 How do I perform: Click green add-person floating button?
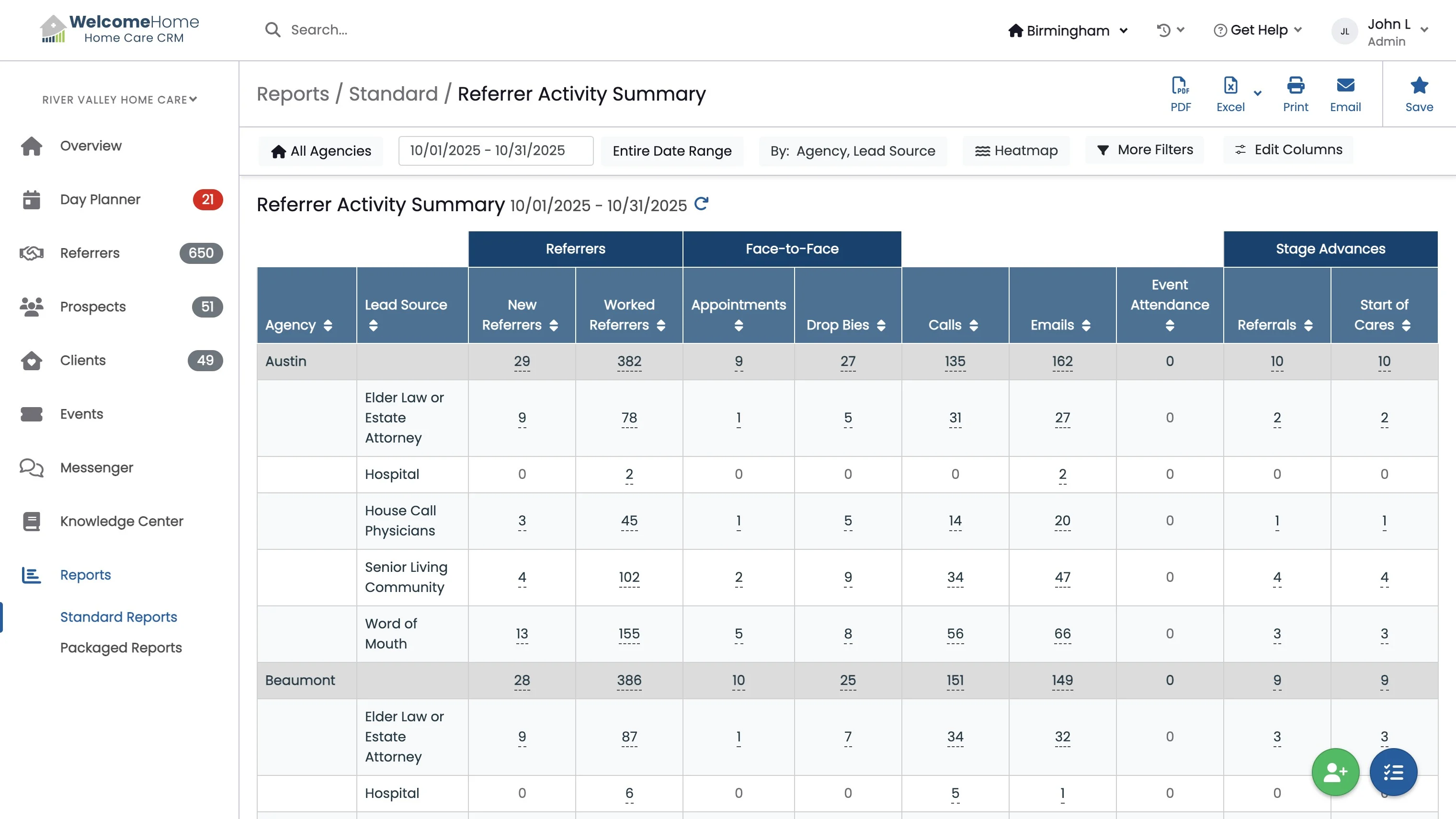1335,772
